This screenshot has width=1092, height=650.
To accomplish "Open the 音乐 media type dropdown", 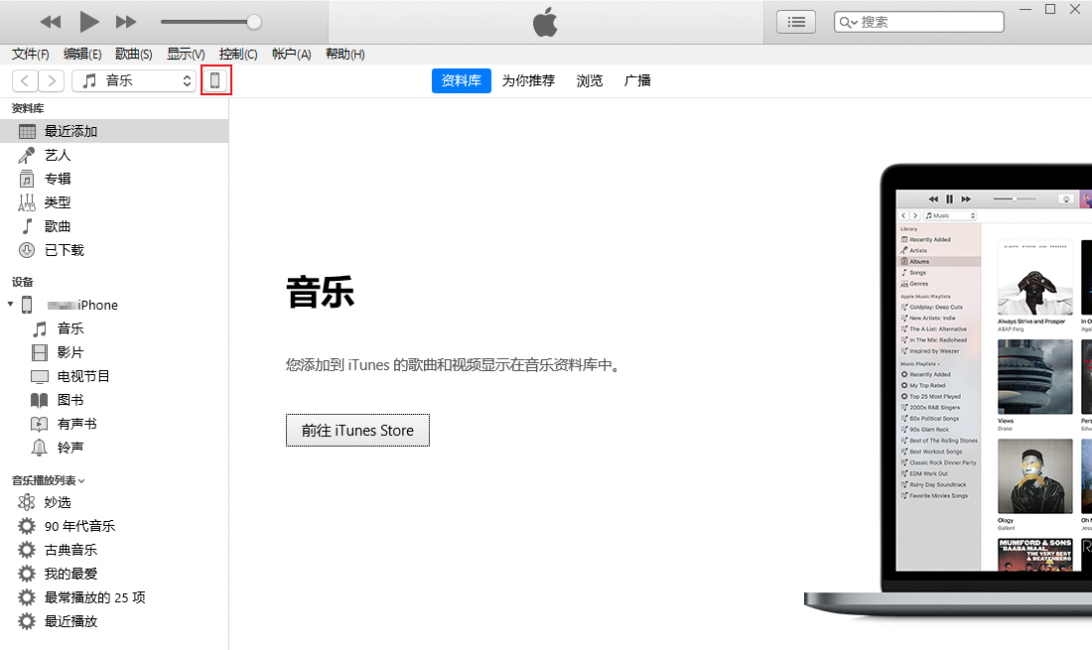I will 133,81.
